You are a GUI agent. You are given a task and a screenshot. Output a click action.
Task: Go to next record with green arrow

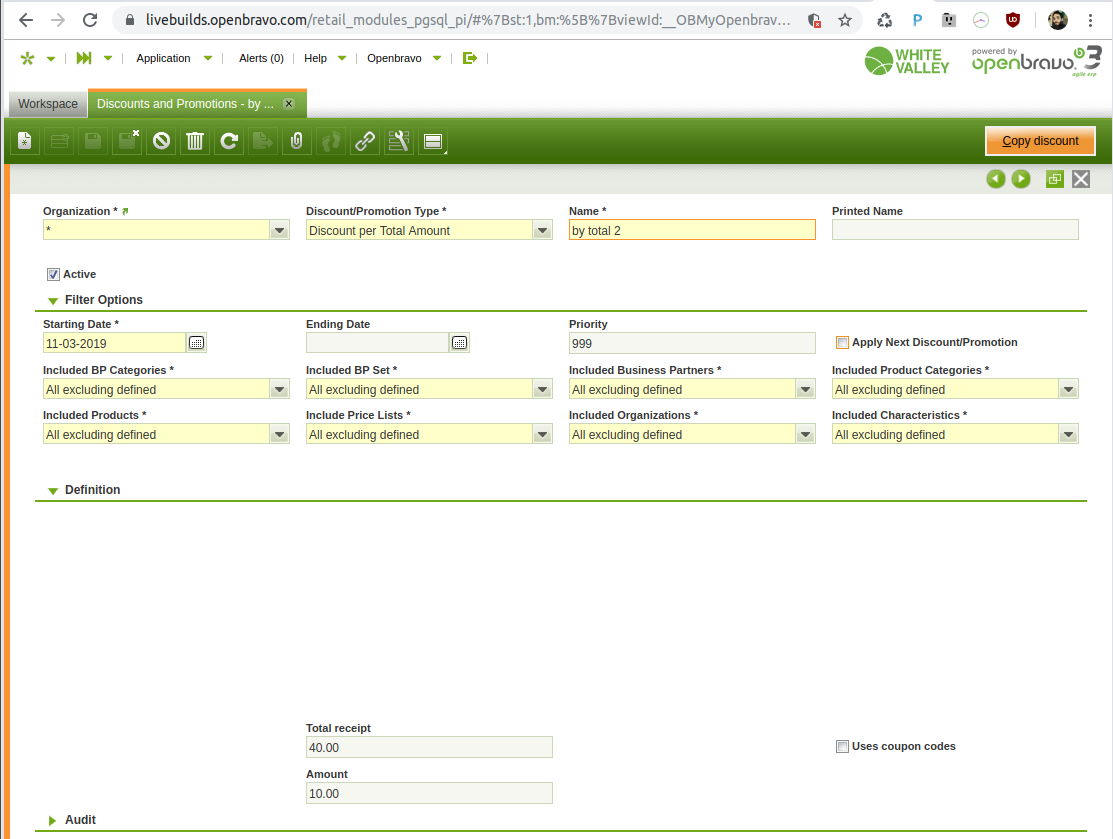(1020, 179)
